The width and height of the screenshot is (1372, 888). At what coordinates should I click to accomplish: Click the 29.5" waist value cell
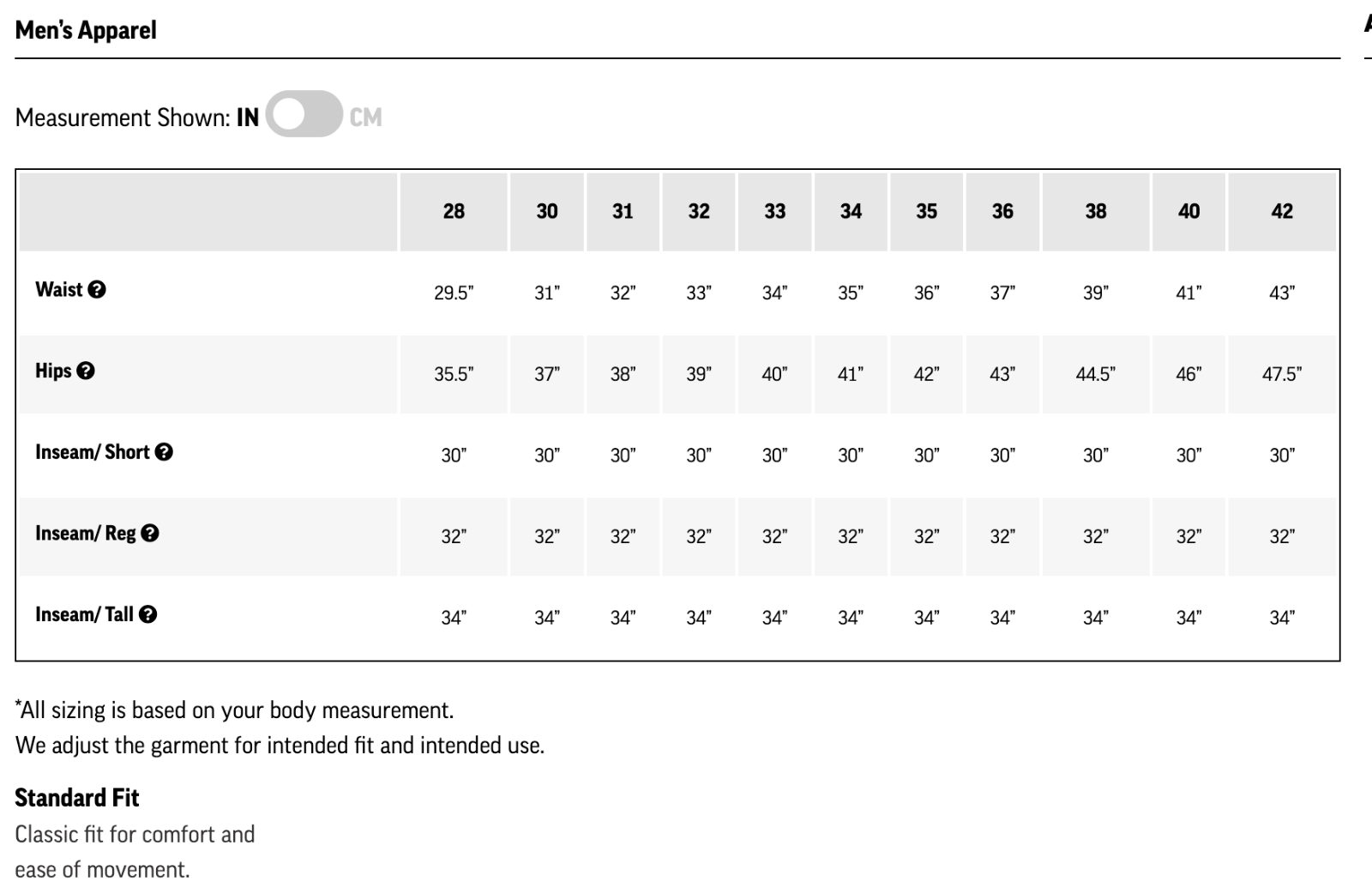pyautogui.click(x=454, y=293)
